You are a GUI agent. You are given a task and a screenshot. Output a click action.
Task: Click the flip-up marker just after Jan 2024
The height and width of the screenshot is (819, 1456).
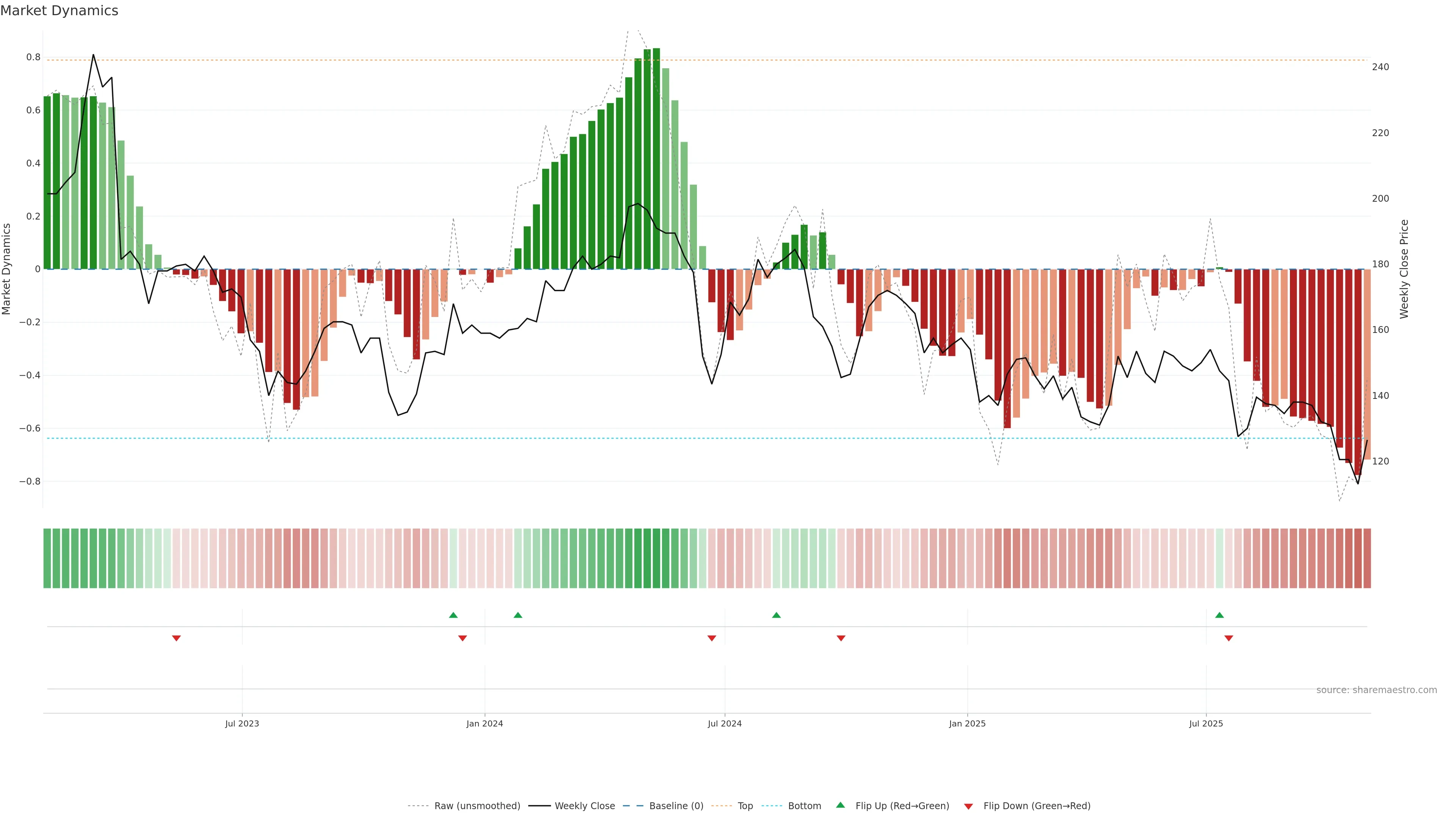tap(518, 615)
